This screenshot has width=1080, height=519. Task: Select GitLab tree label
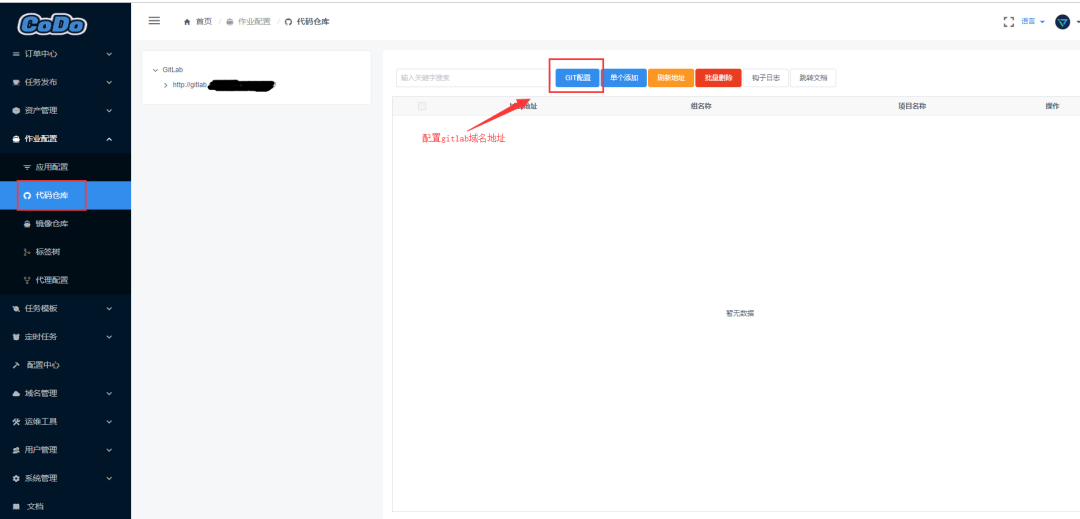click(x=172, y=70)
